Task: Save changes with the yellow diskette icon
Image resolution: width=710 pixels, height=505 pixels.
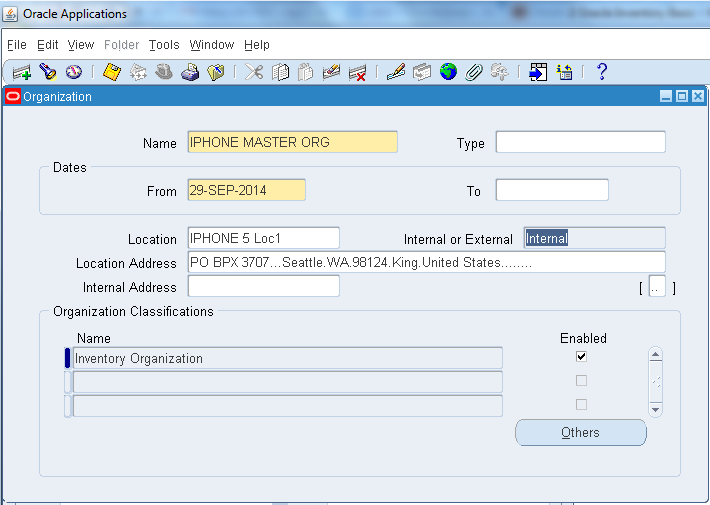Action: 112,72
